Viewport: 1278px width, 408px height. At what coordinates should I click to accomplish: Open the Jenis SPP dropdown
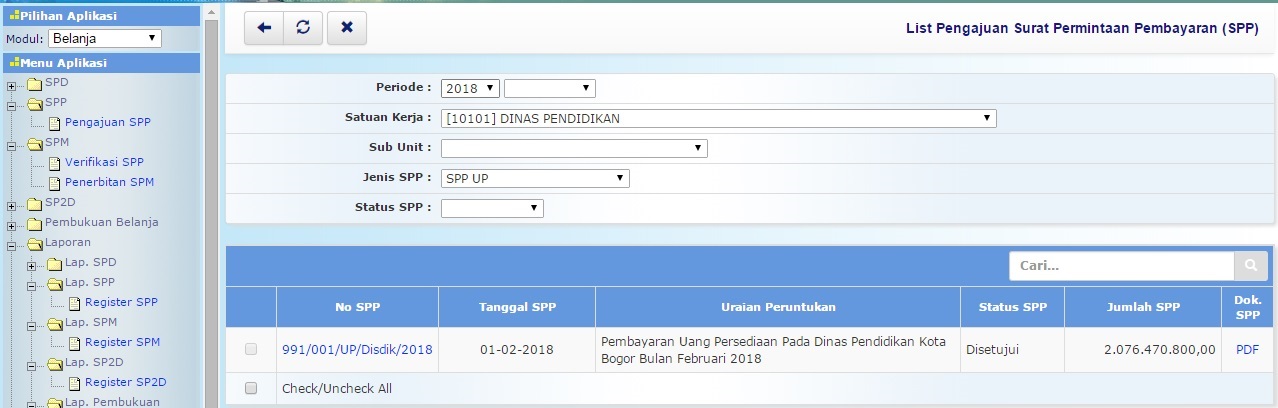tap(535, 179)
